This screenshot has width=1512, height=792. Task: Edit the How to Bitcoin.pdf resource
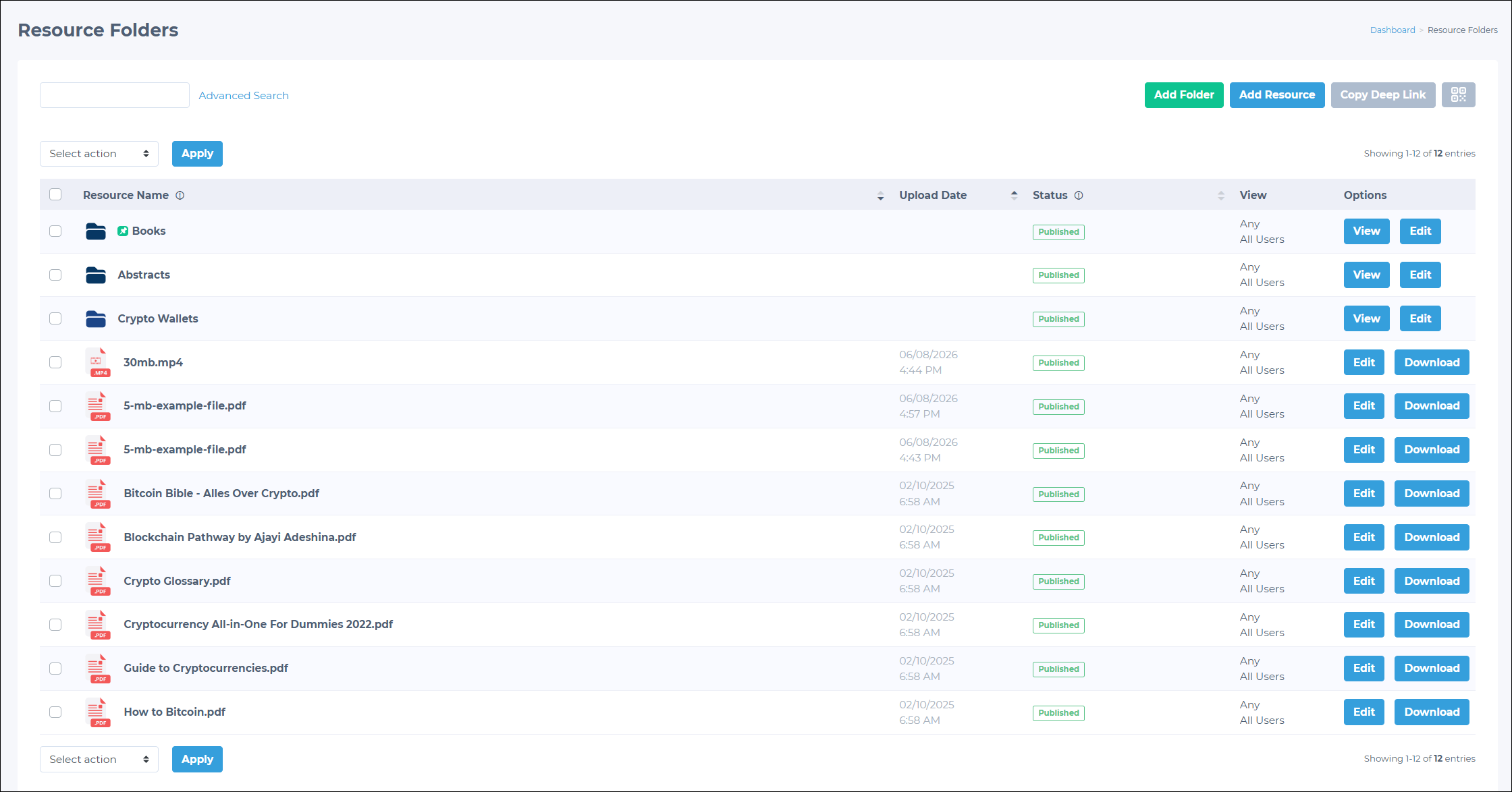point(1364,712)
